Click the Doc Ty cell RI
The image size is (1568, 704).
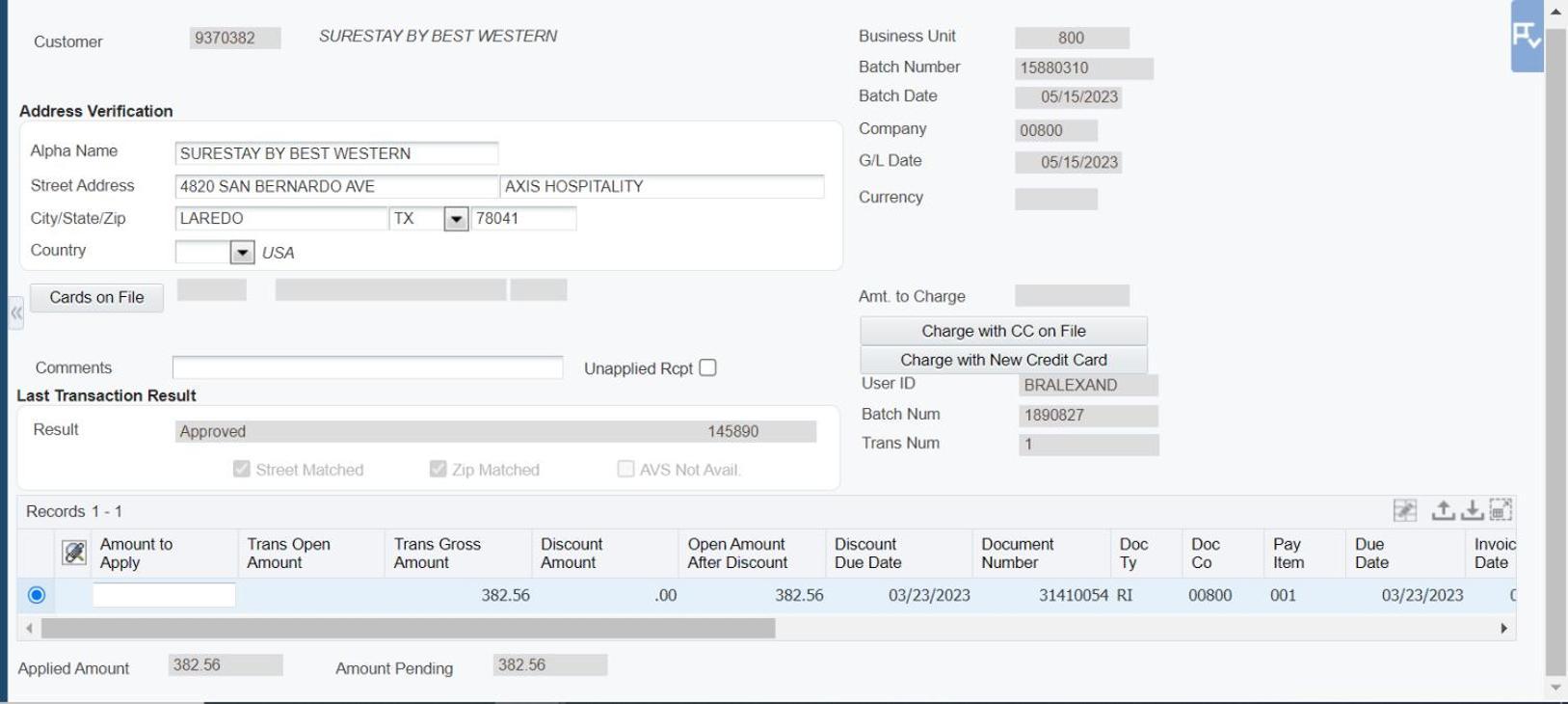(x=1126, y=595)
